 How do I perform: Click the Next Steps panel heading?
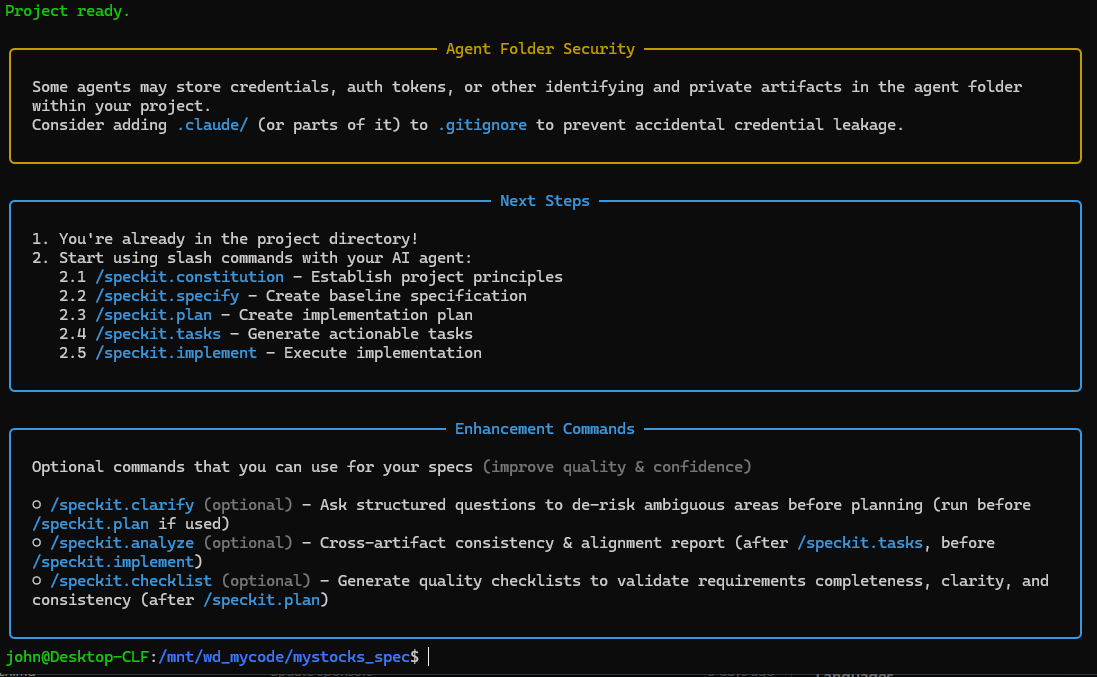545,201
